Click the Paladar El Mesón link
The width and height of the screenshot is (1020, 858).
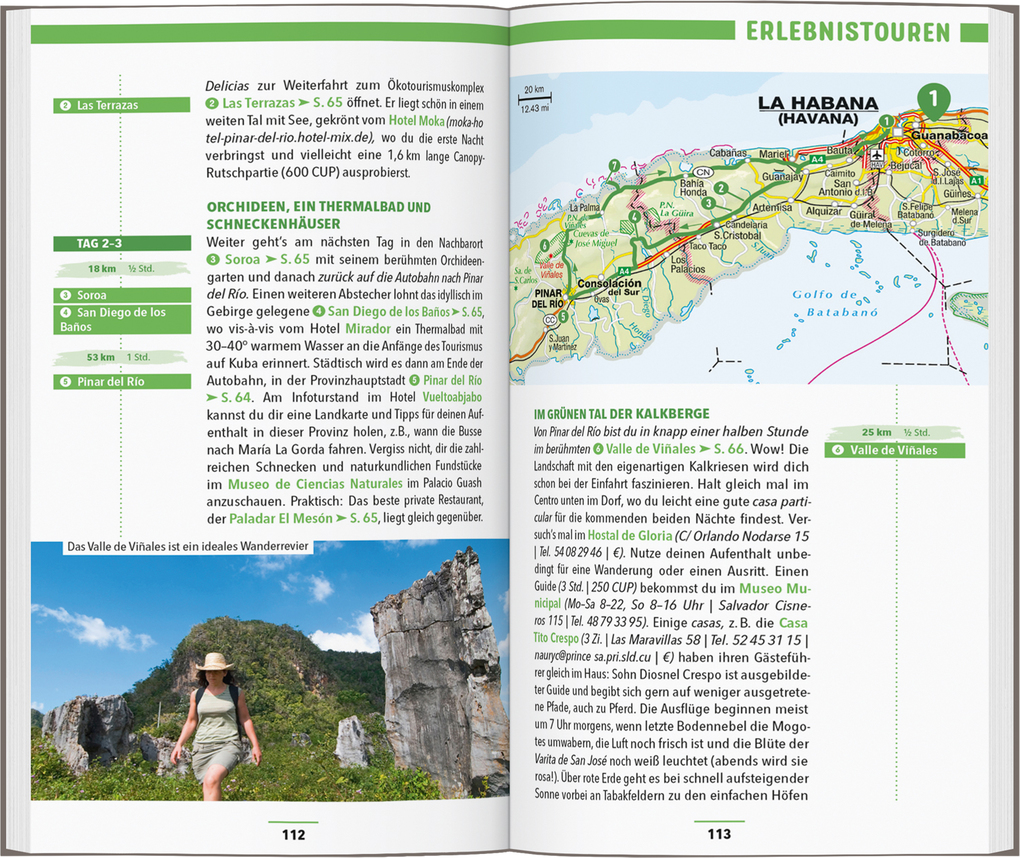click(x=280, y=518)
